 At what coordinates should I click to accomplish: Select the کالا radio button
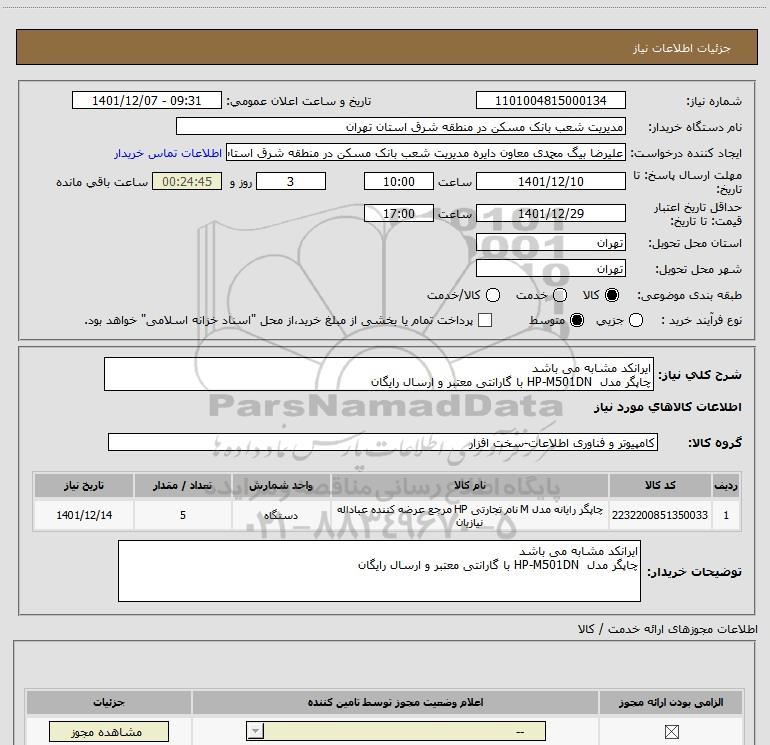(x=612, y=295)
